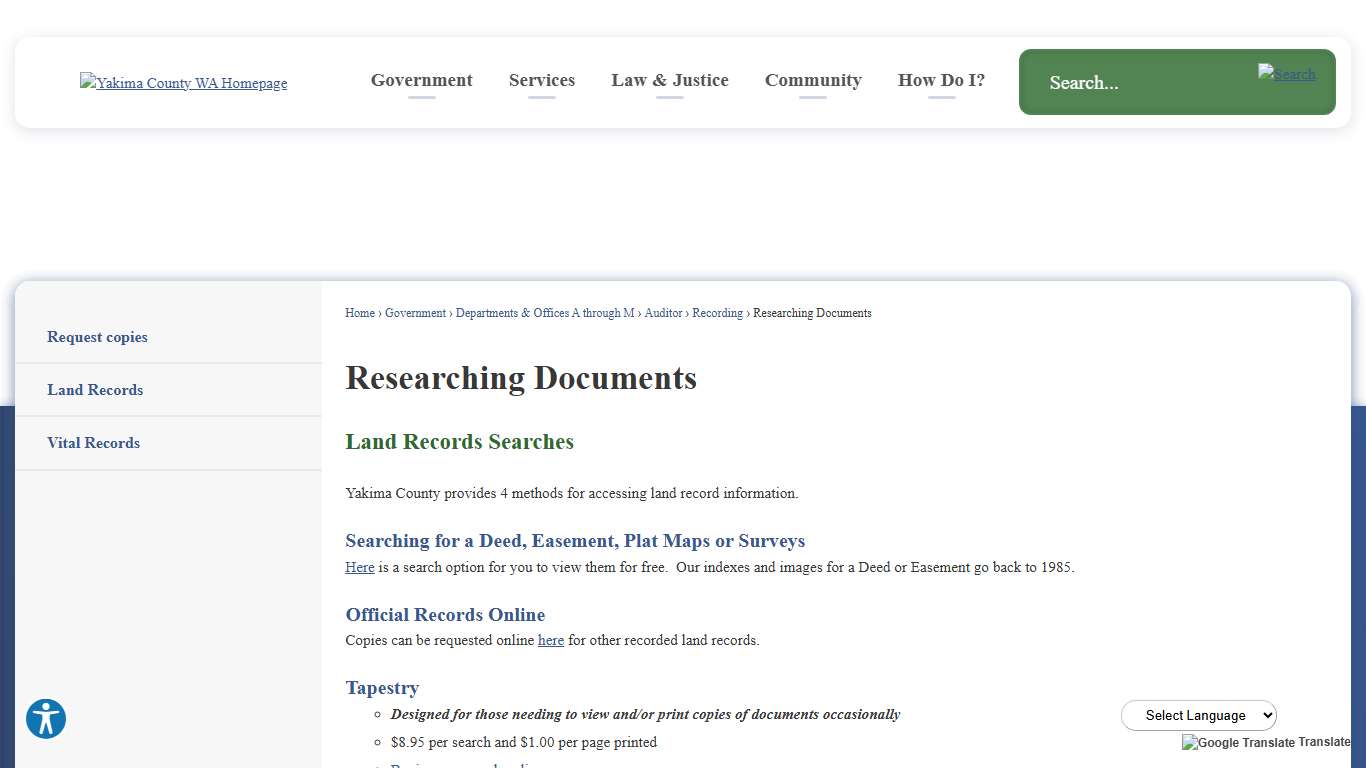Open the Law & Justice menu
The width and height of the screenshot is (1366, 768).
pyautogui.click(x=670, y=80)
